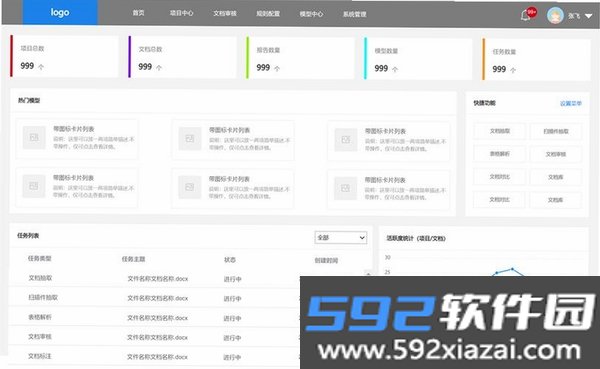Screen dimensions: 600x369
Task: Click 进行中 status in the 文档标注 row
Action: [x=232, y=358]
